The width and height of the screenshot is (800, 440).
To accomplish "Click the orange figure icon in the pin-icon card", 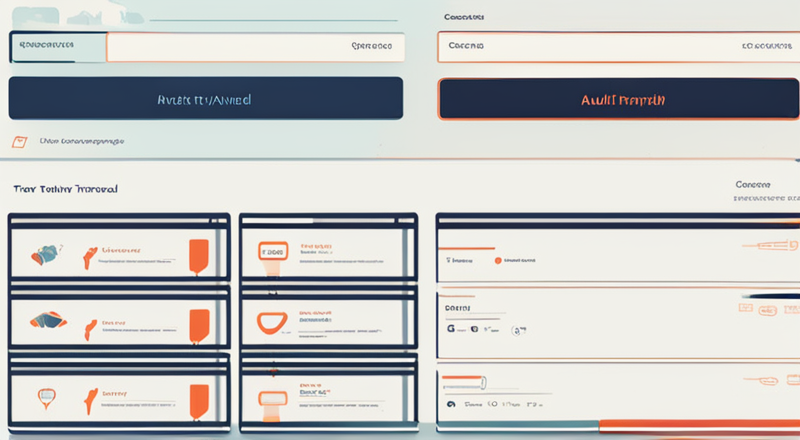I will coord(91,401).
